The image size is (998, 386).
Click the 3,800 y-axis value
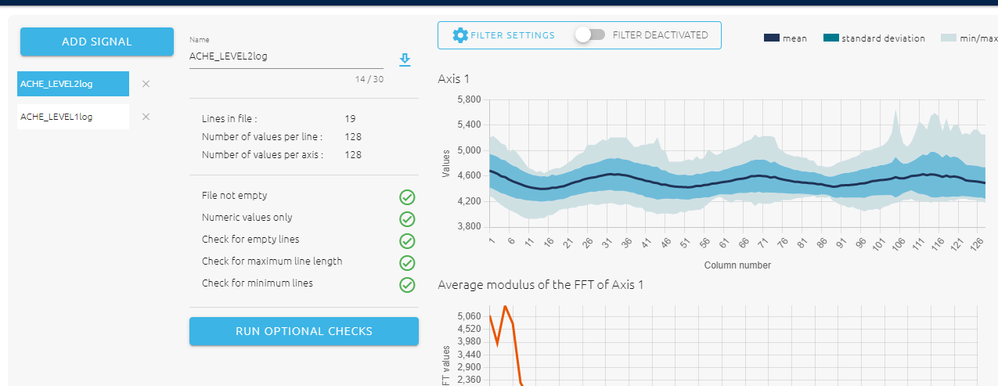(469, 227)
